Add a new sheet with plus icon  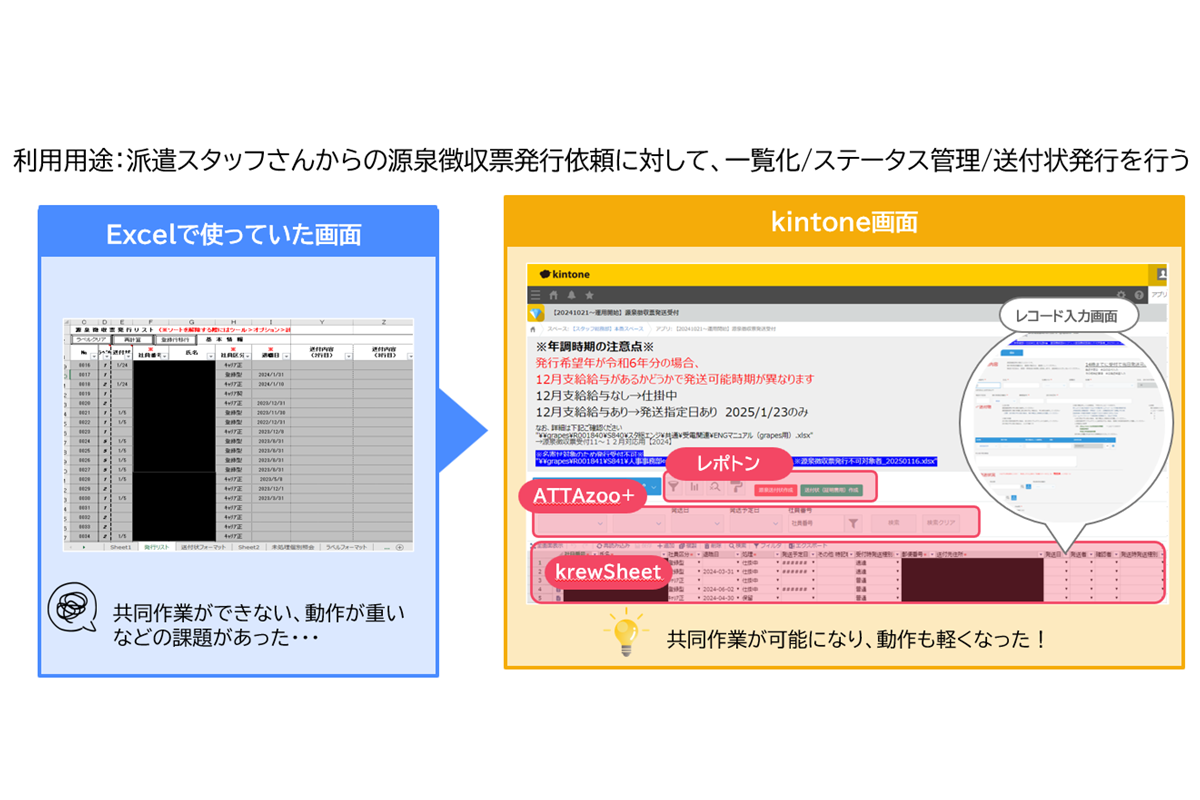(x=400, y=548)
